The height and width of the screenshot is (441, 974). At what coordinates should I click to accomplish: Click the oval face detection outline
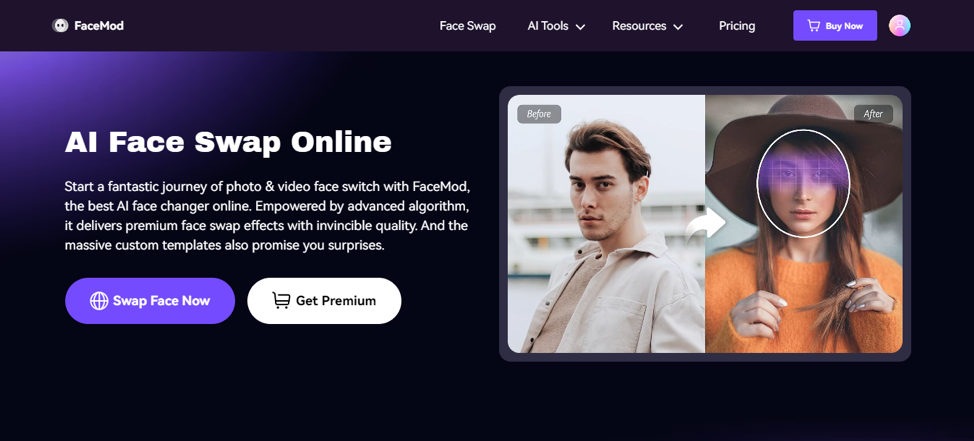click(x=803, y=183)
